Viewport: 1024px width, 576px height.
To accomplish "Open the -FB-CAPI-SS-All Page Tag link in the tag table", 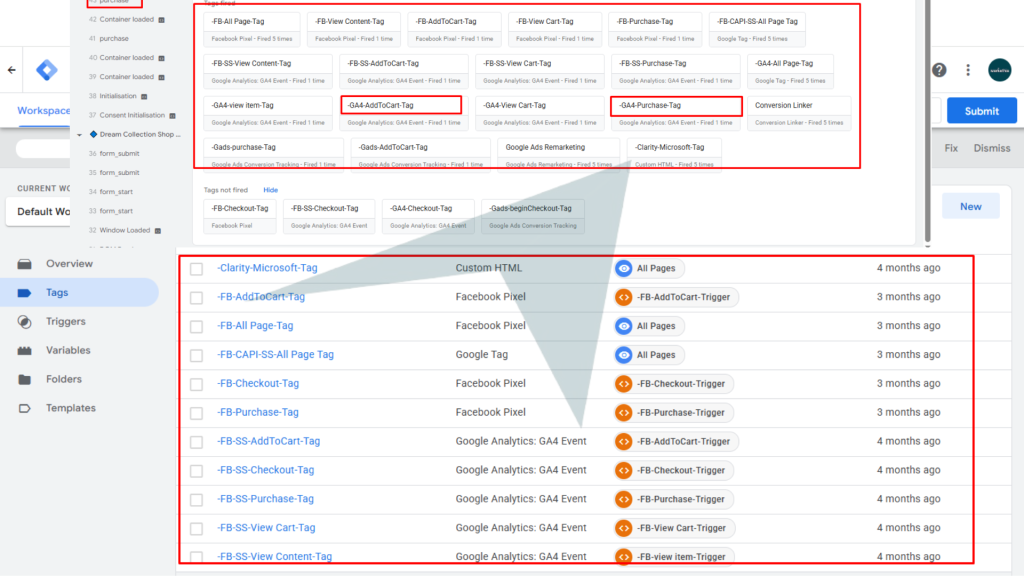I will click(x=276, y=355).
